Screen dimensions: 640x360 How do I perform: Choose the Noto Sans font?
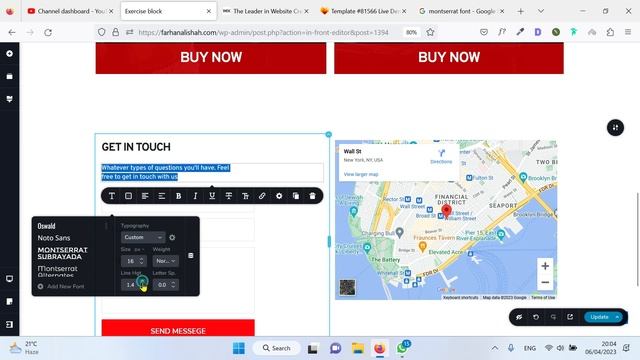tap(54, 238)
